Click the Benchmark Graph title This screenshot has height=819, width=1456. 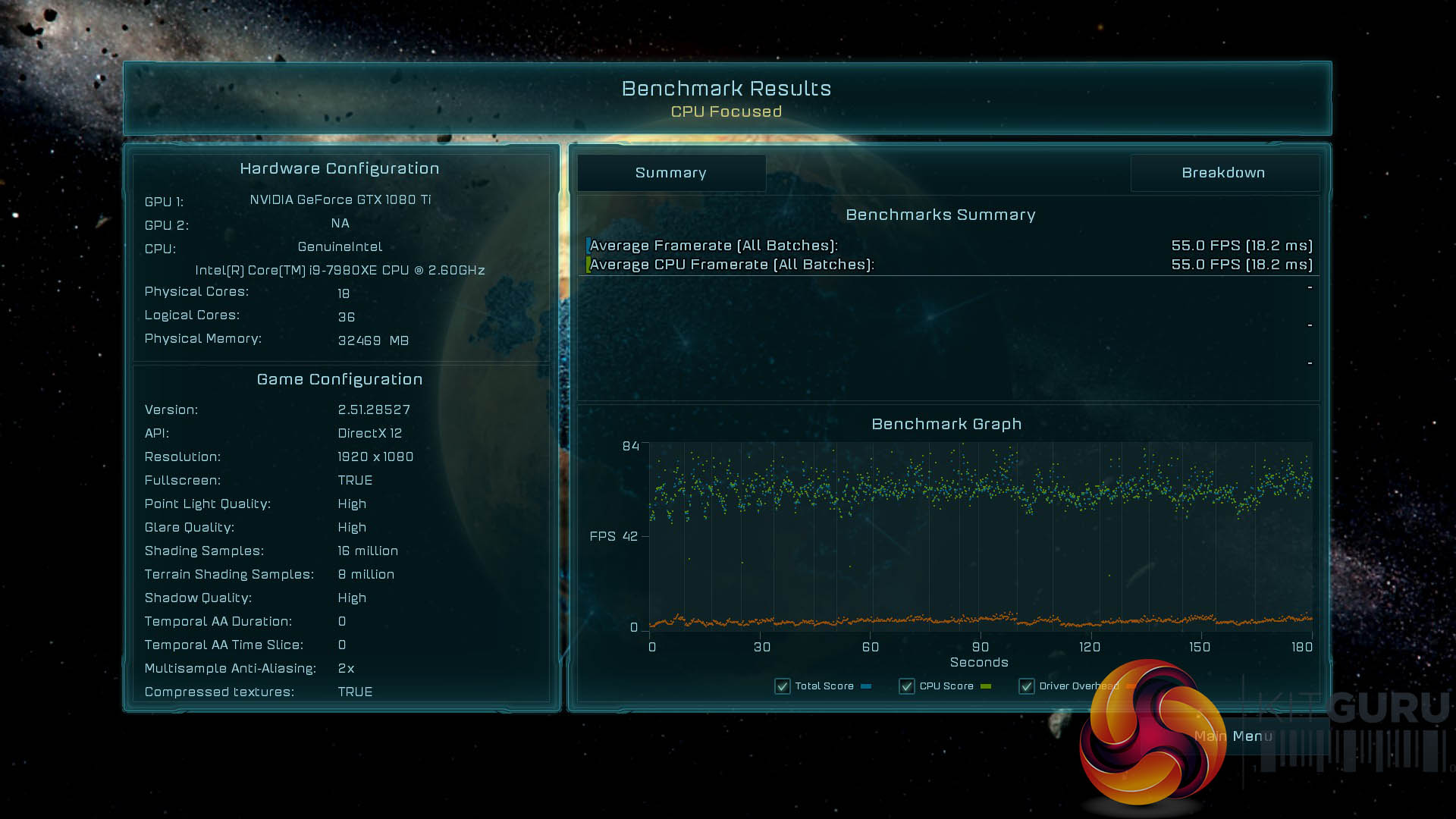tap(946, 424)
